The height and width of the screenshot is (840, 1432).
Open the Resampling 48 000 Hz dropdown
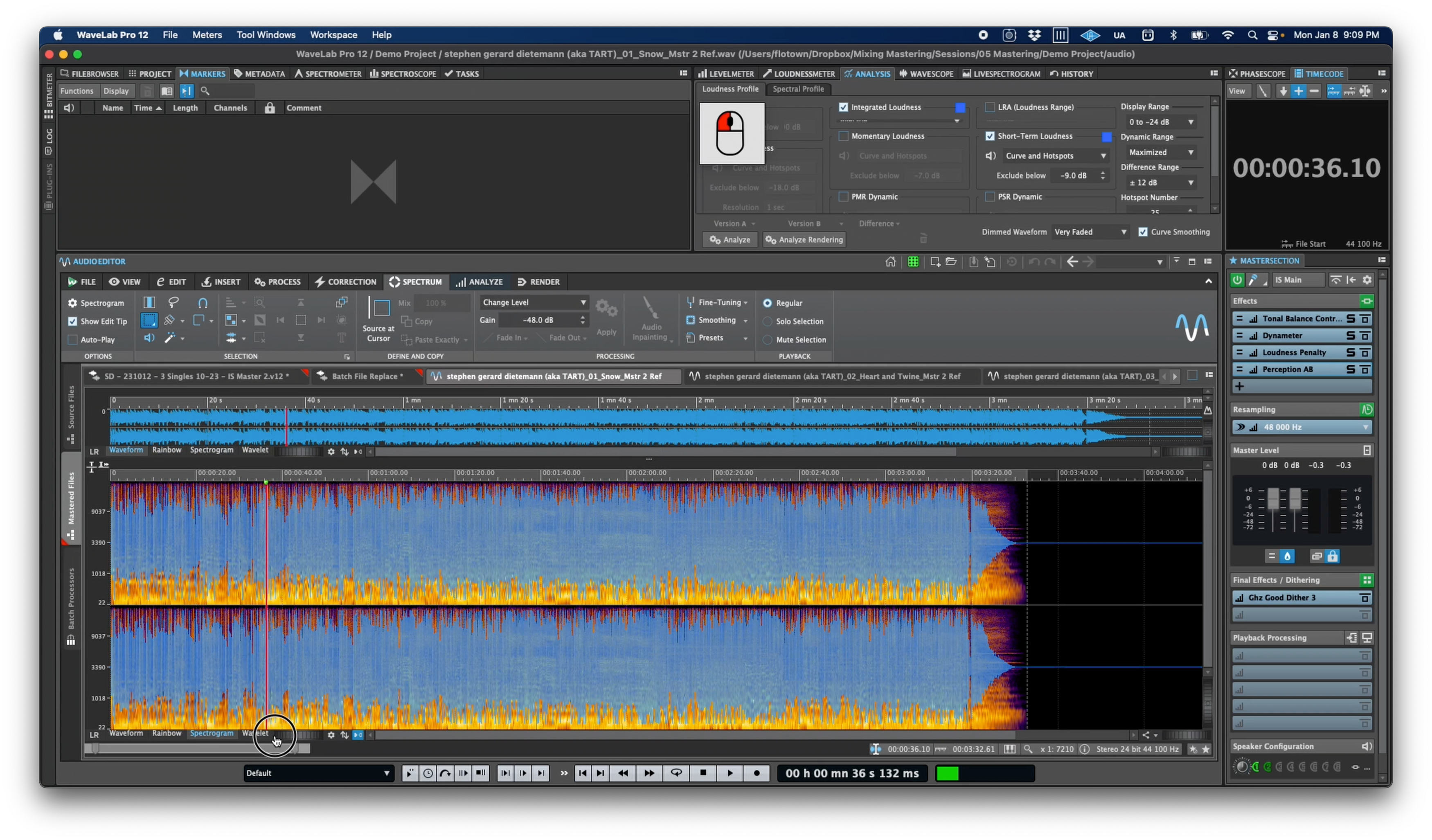(x=1301, y=427)
